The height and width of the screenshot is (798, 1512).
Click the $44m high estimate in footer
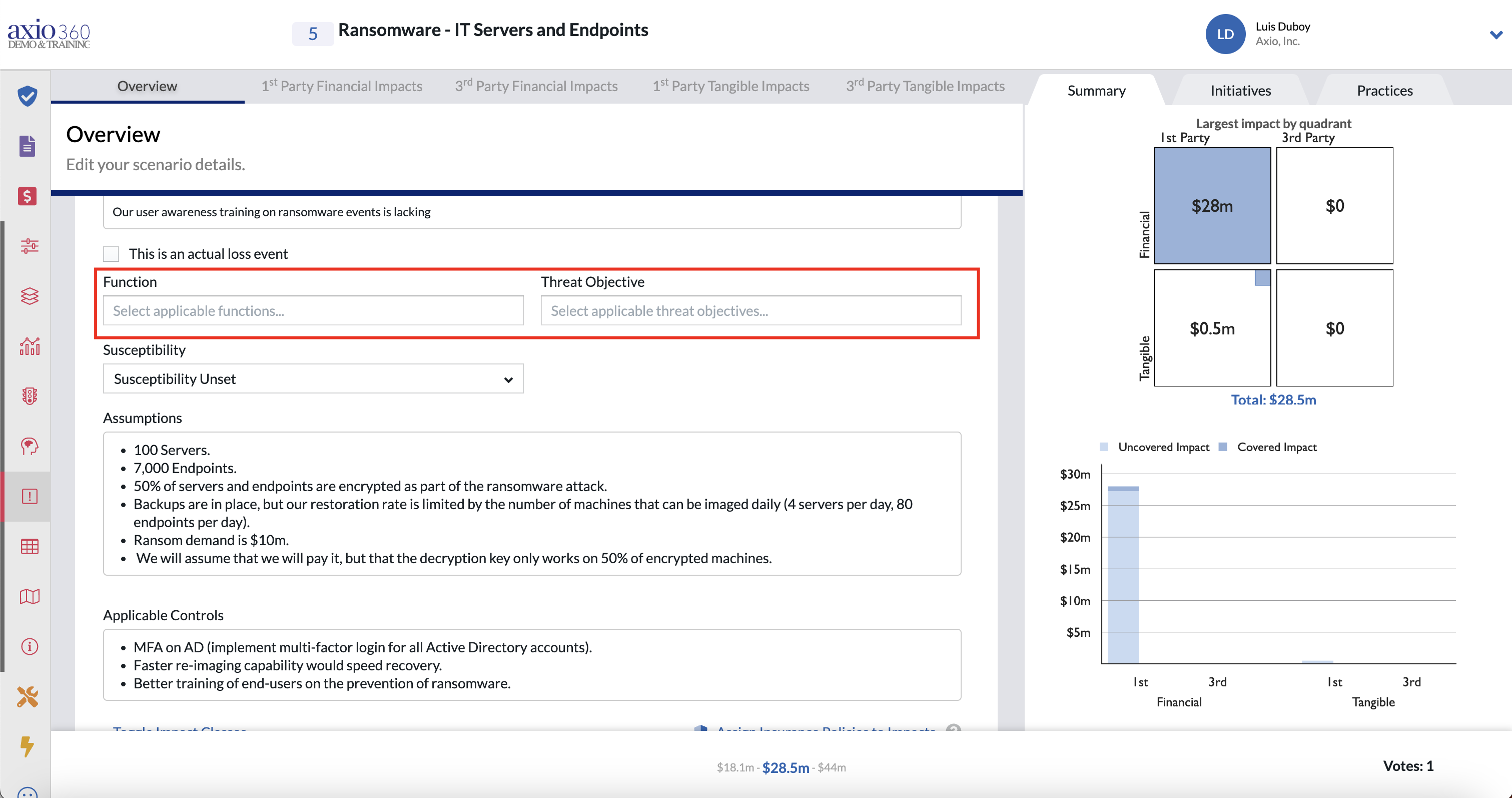pyautogui.click(x=832, y=767)
